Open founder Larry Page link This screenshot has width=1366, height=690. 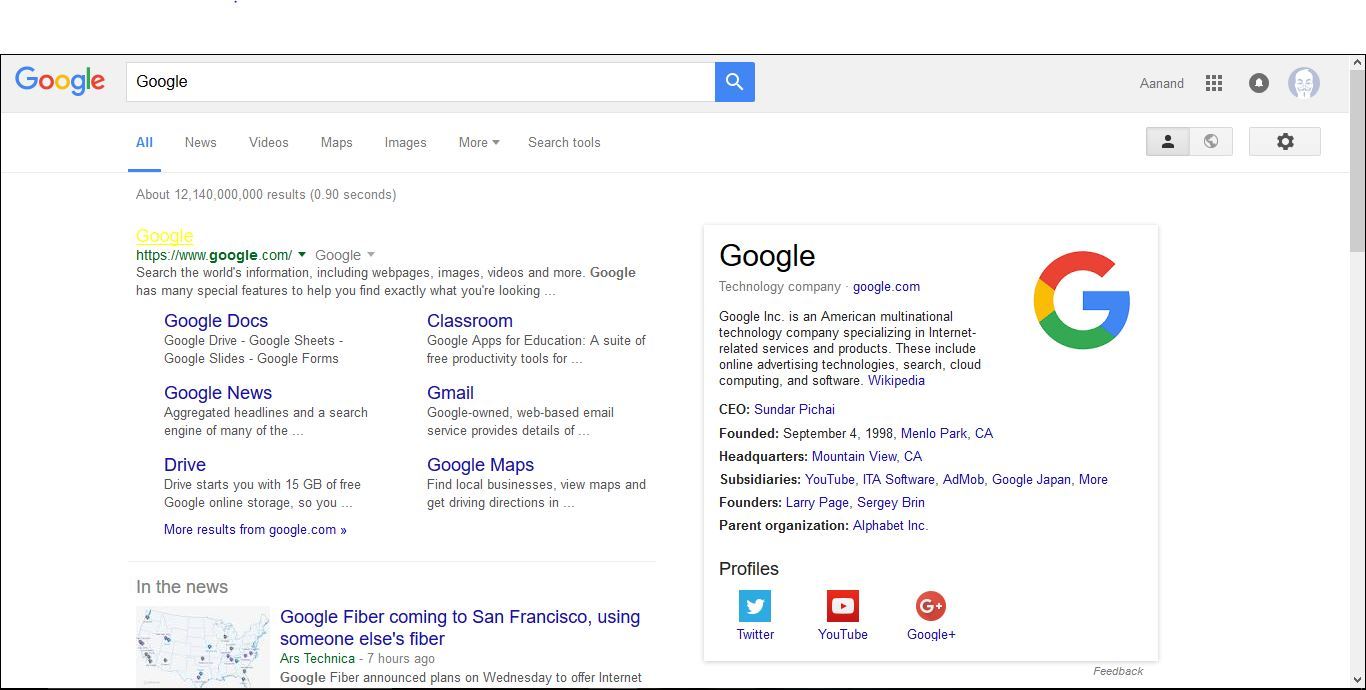point(817,503)
